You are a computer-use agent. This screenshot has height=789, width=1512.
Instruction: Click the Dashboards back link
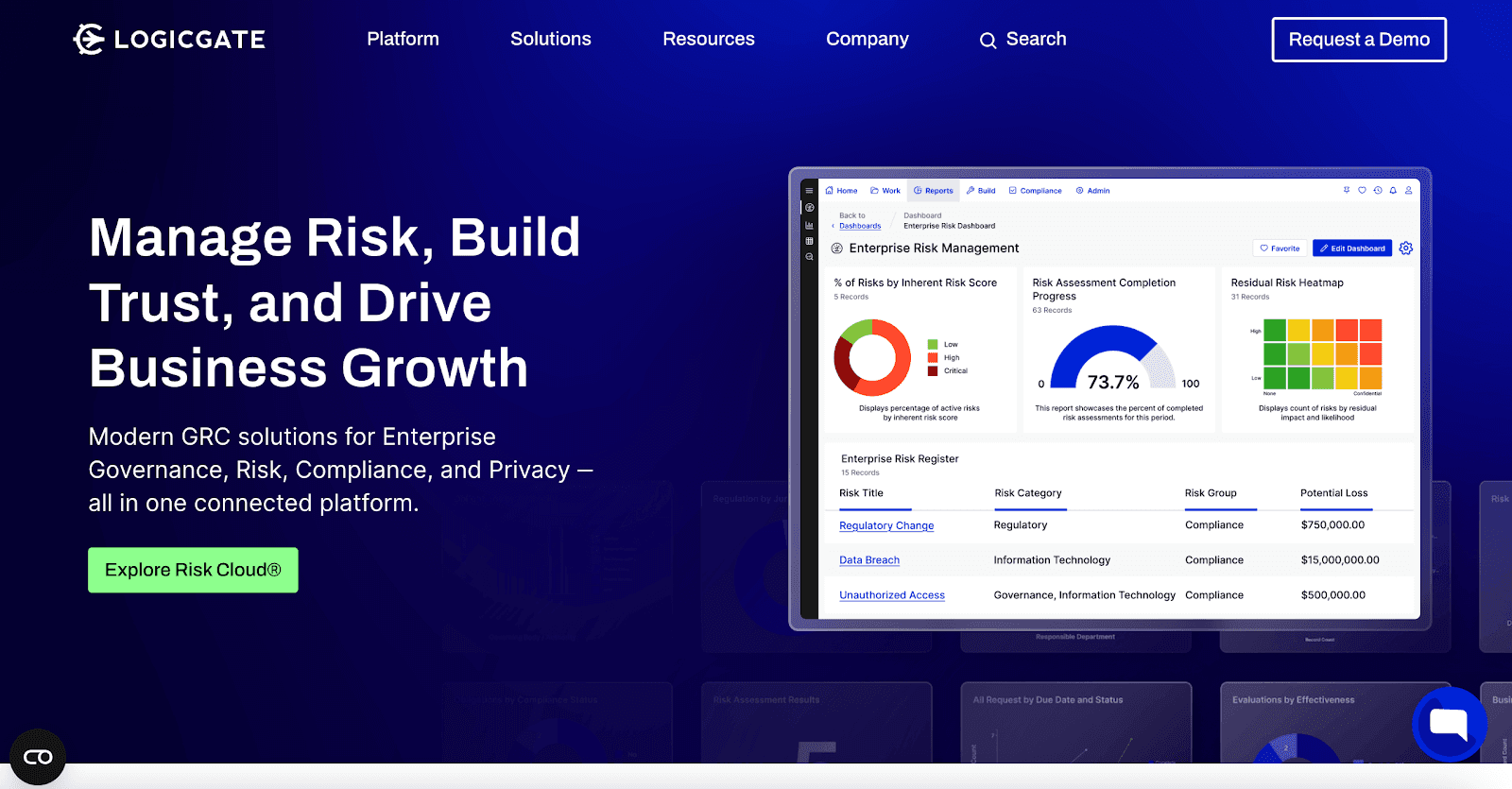coord(860,226)
